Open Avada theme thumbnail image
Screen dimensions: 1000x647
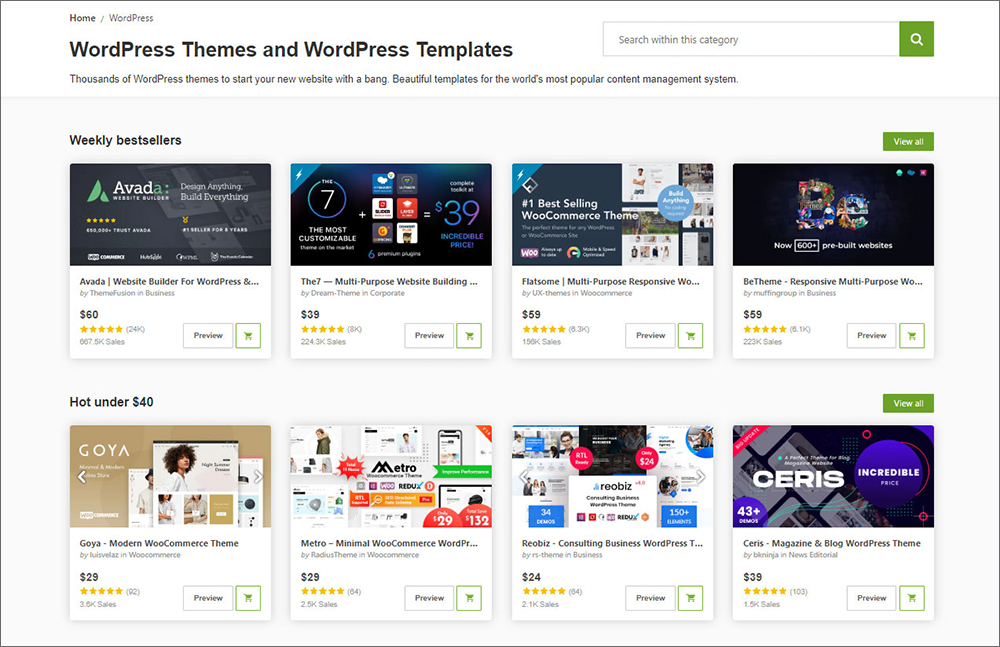(x=170, y=214)
